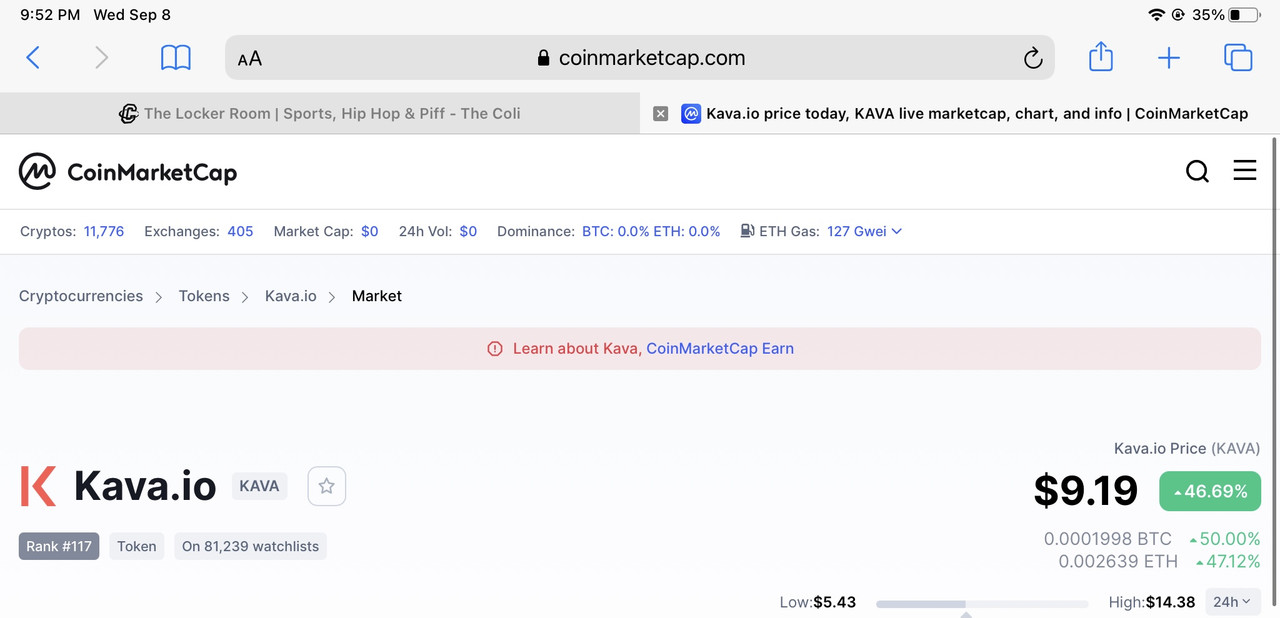Close the Kava.io tab
The width and height of the screenshot is (1280, 618).
[x=660, y=114]
